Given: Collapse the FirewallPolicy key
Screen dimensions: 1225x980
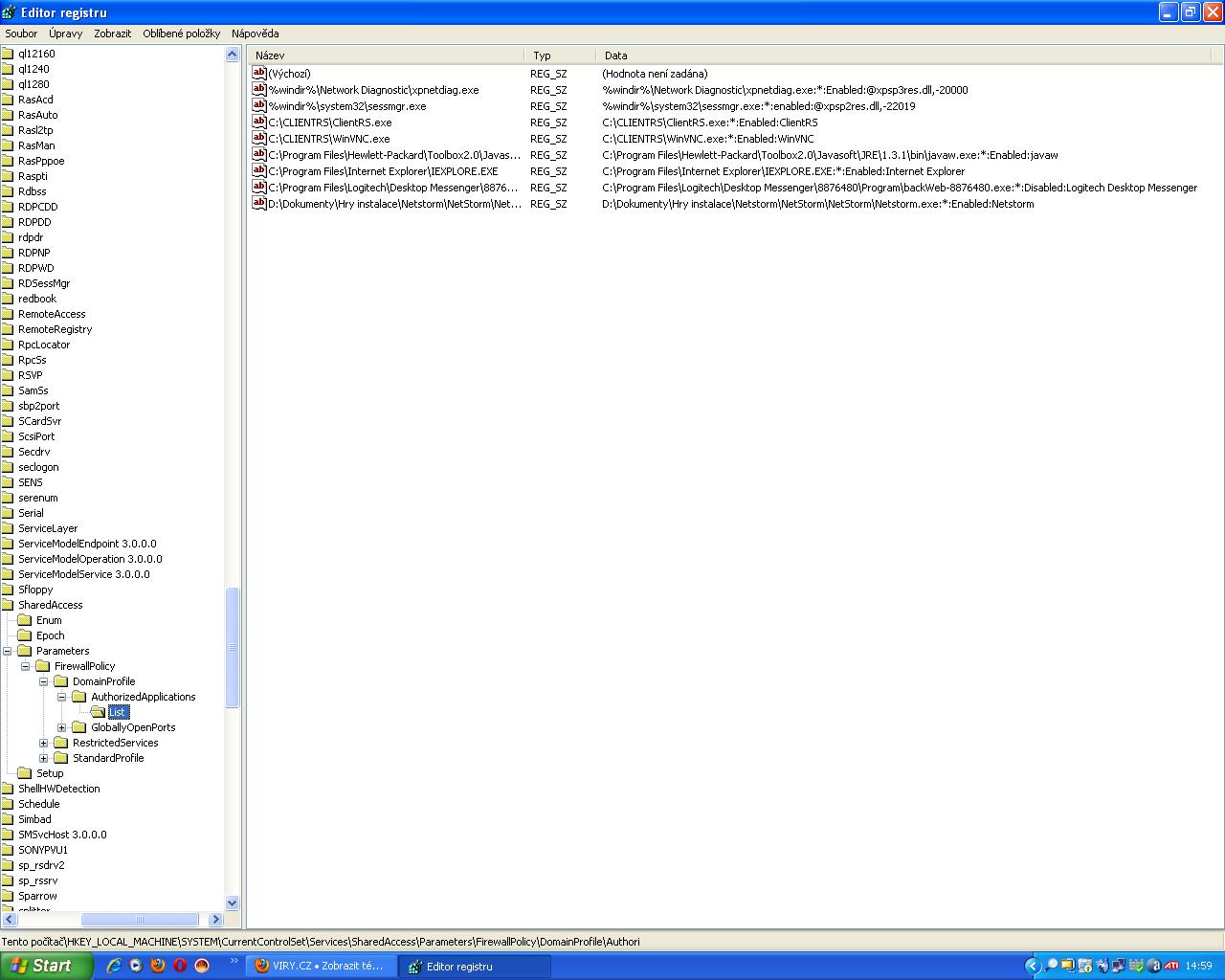Looking at the screenshot, I should point(26,666).
